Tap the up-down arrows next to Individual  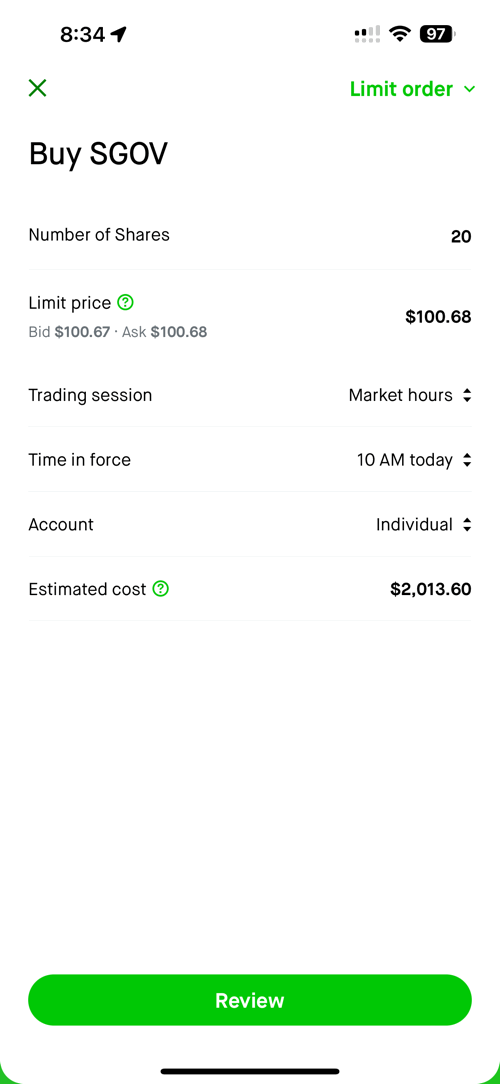[x=467, y=525]
